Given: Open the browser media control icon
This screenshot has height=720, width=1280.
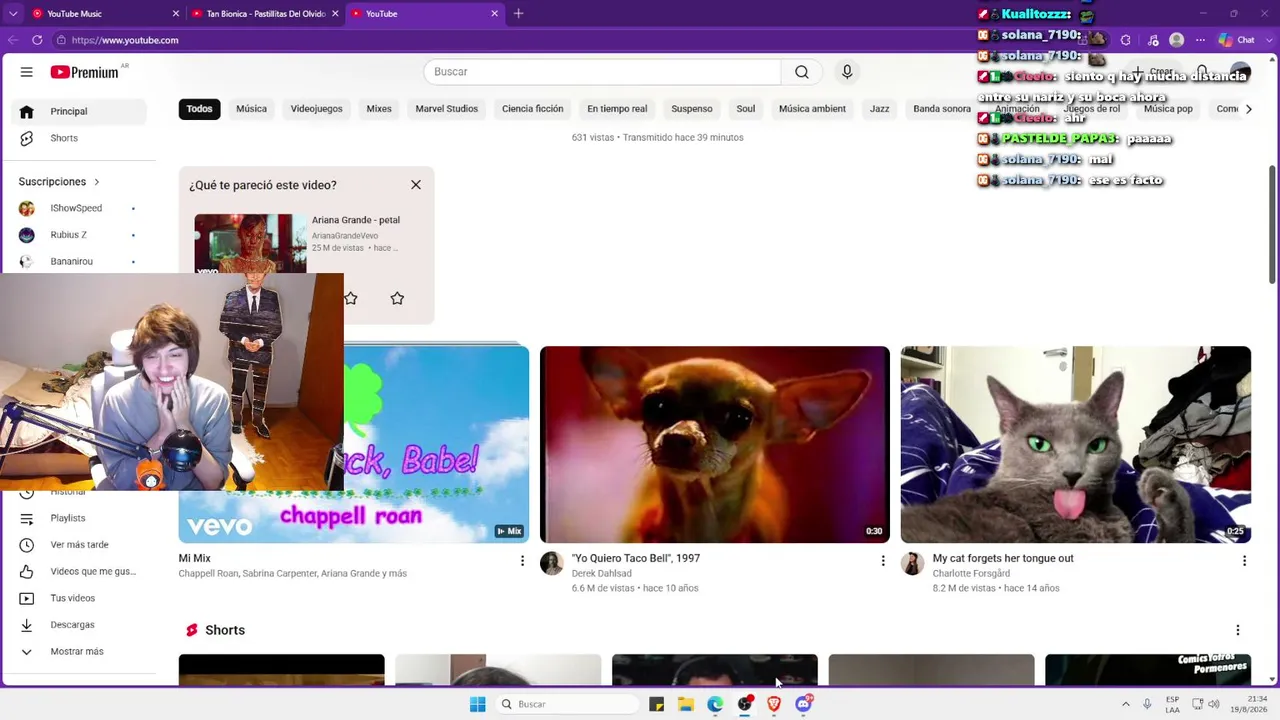Looking at the screenshot, I should (1153, 40).
